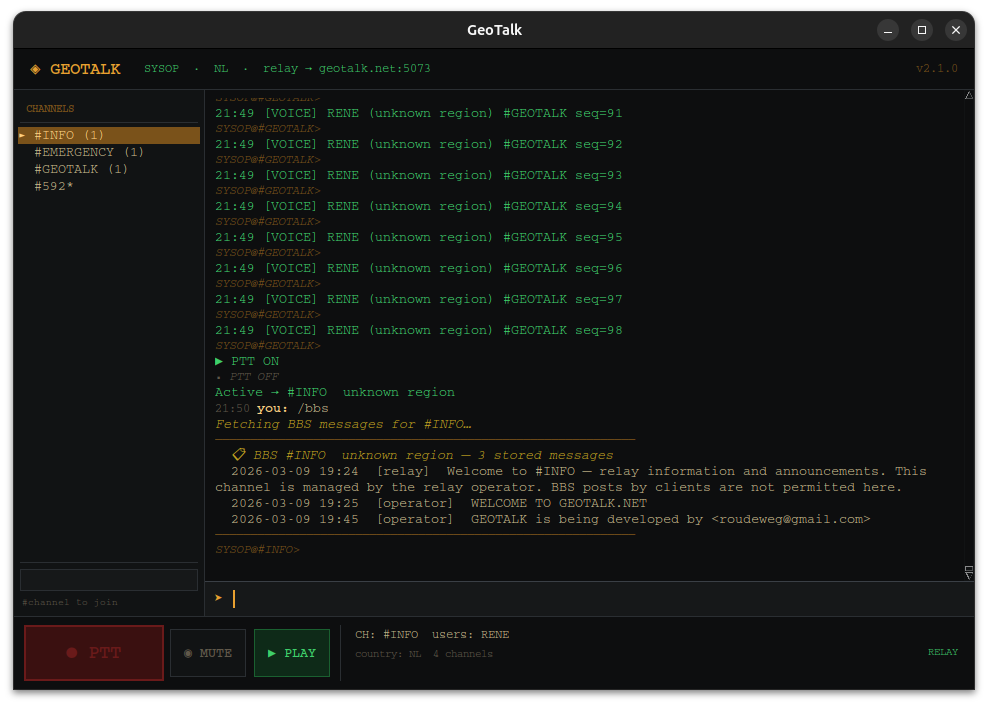The width and height of the screenshot is (988, 706).
Task: Click the roudeweg@gmail.com email address
Action: 790,519
